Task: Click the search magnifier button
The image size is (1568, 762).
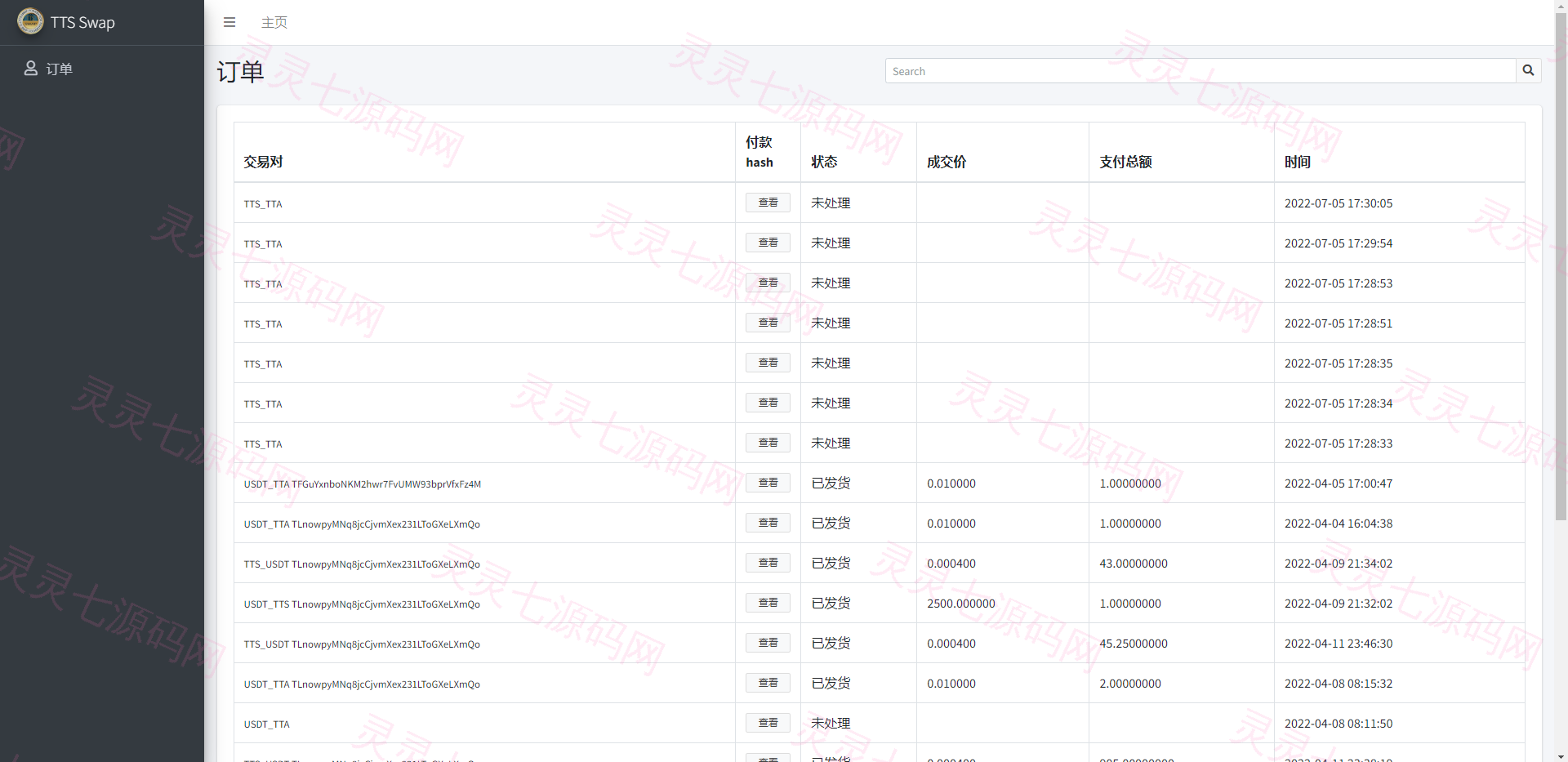Action: (1528, 71)
